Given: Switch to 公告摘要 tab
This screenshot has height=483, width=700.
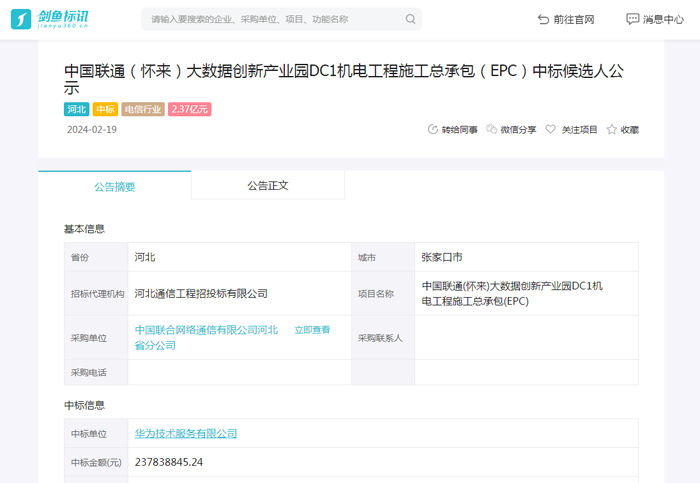Looking at the screenshot, I should click(x=115, y=186).
